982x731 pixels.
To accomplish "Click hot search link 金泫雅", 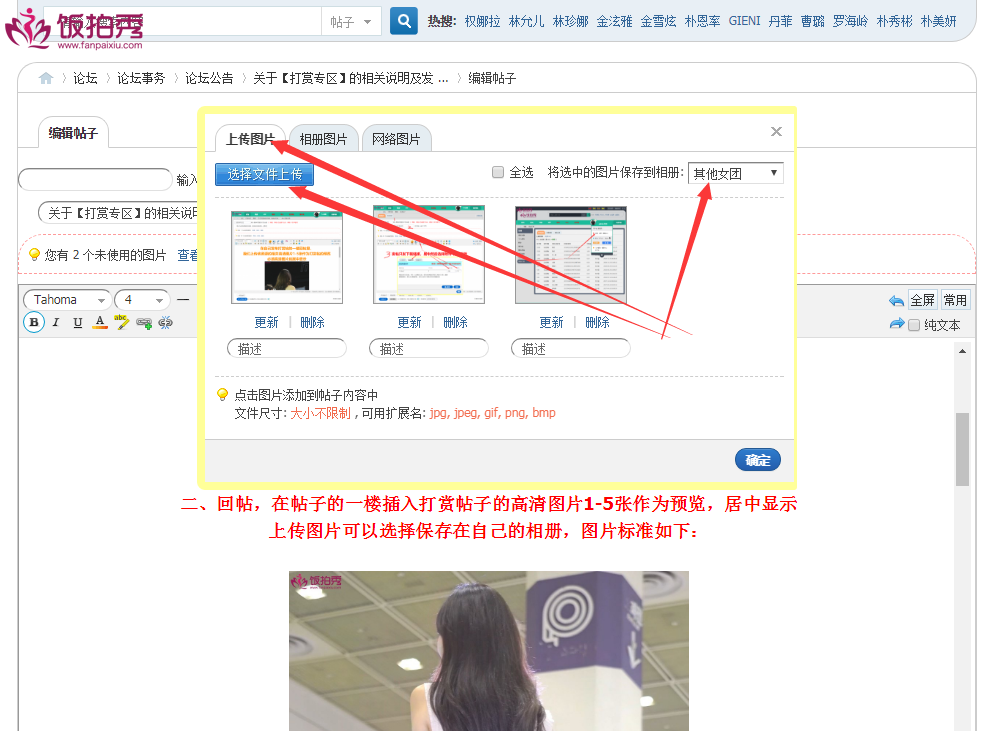I will click(614, 21).
